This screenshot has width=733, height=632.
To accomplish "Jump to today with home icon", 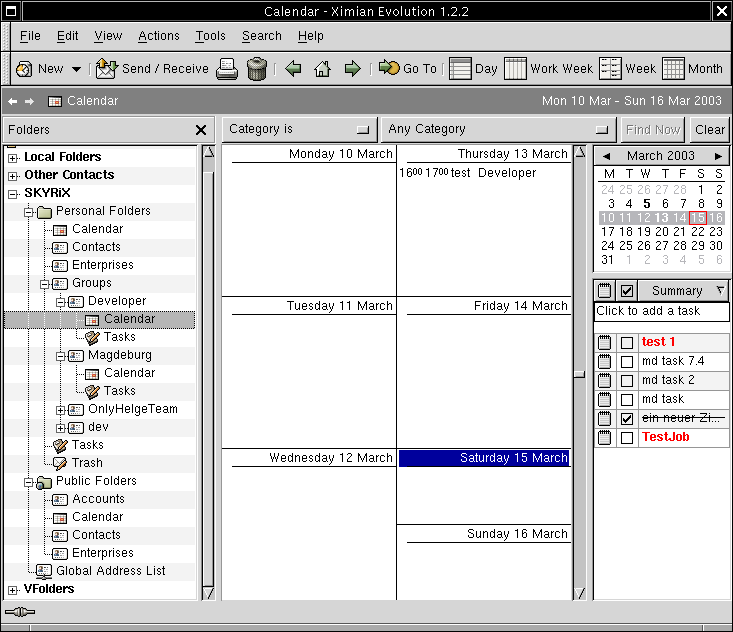I will tap(323, 69).
